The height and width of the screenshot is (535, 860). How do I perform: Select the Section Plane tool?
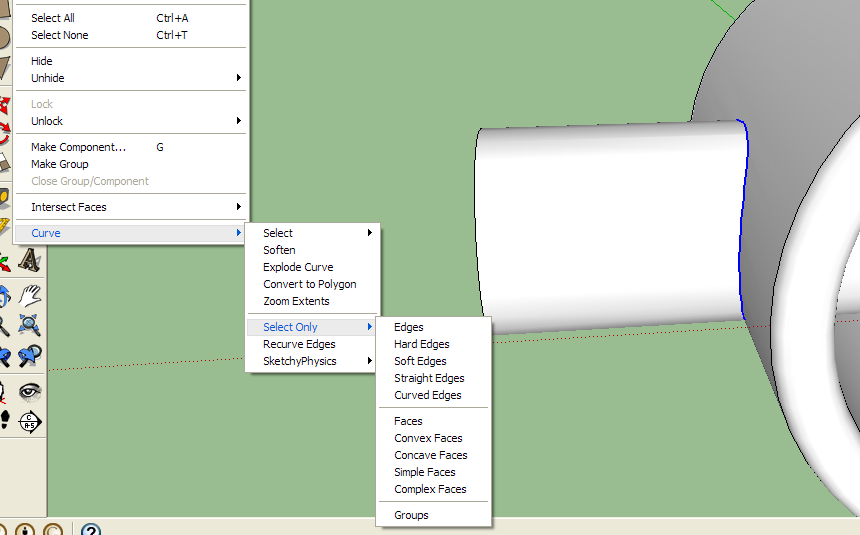(30, 420)
